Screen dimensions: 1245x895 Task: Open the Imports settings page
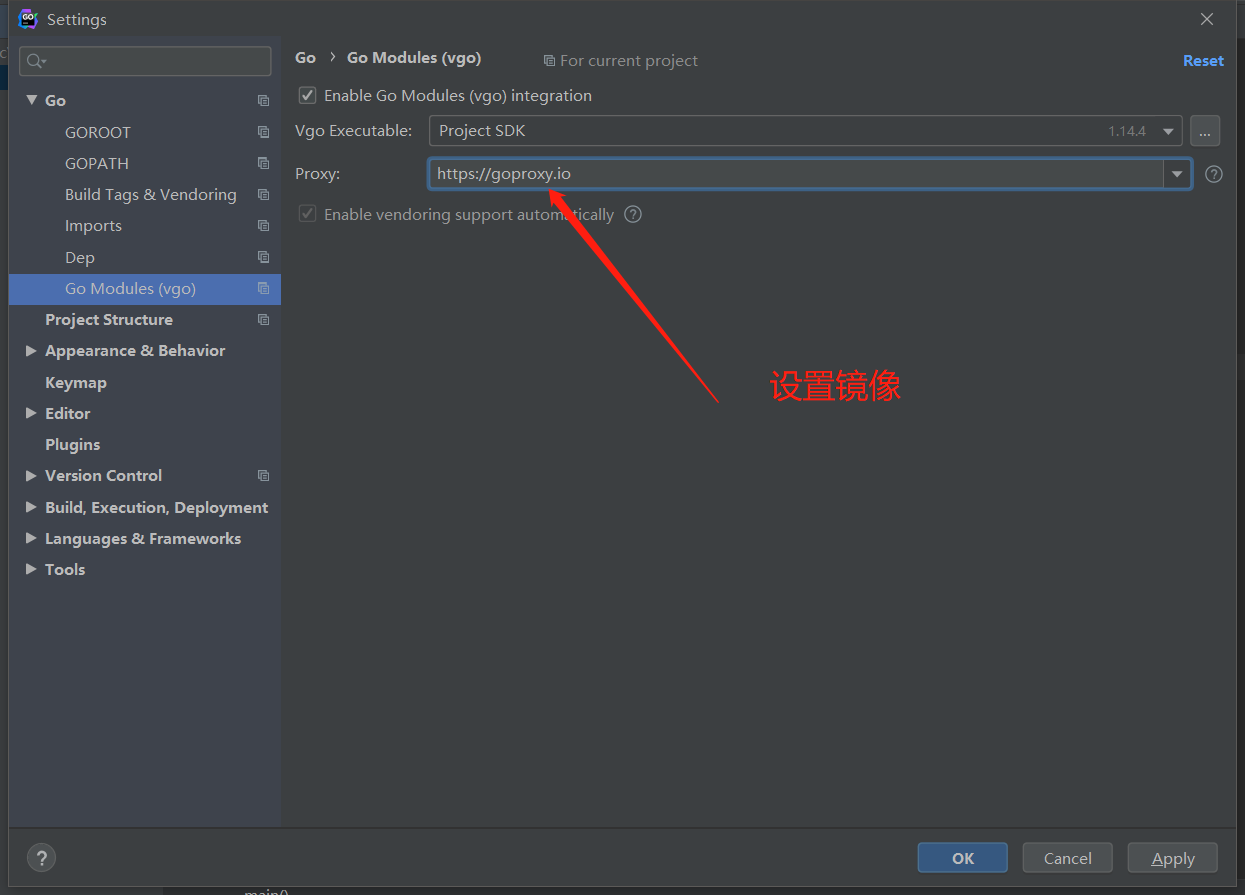click(93, 226)
